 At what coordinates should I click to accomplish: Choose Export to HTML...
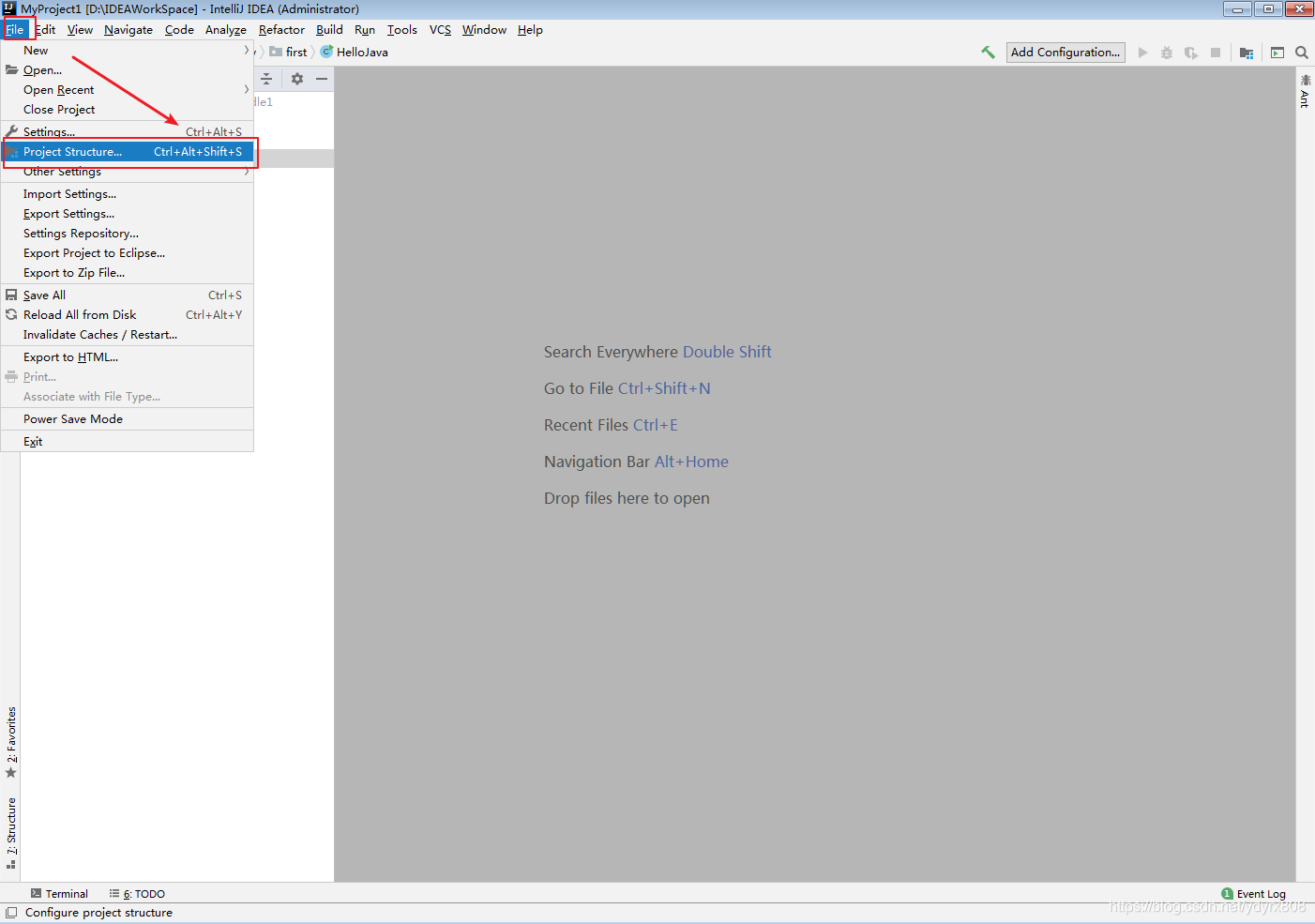point(128,357)
